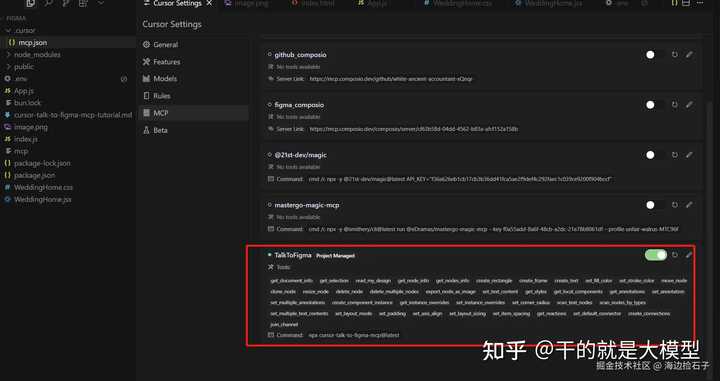Click the Features tools icon
720x381 pixels.
(146, 62)
